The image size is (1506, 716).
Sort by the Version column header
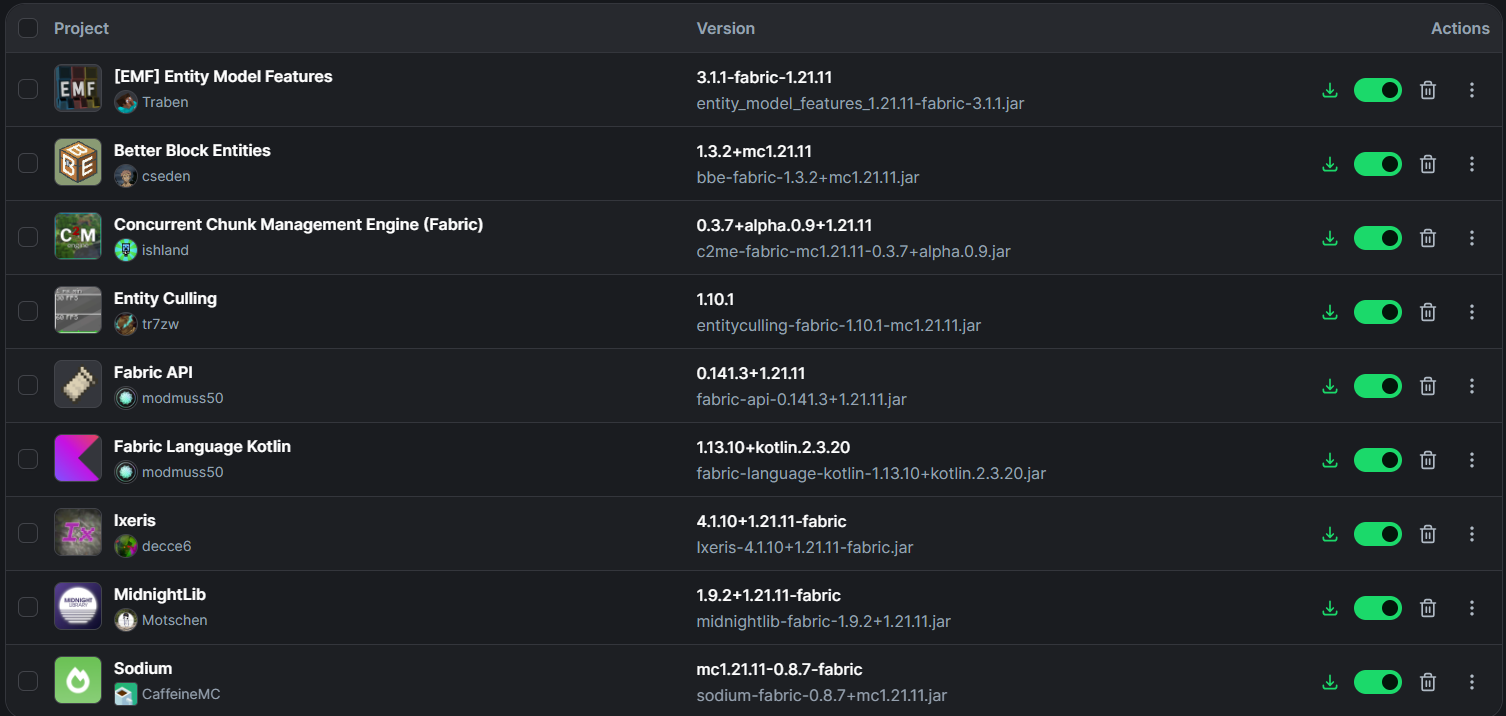pyautogui.click(x=725, y=28)
